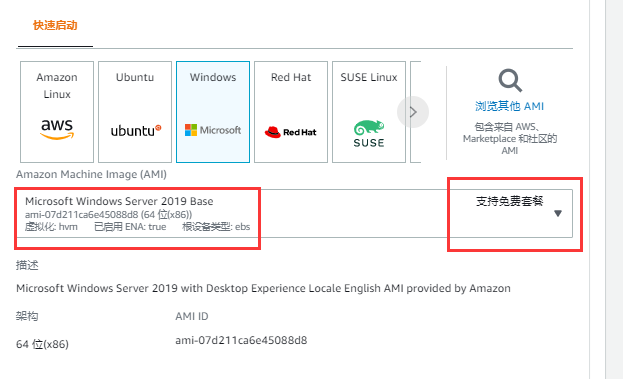Click the 支持免费套餐 label in dropdown

[x=509, y=201]
